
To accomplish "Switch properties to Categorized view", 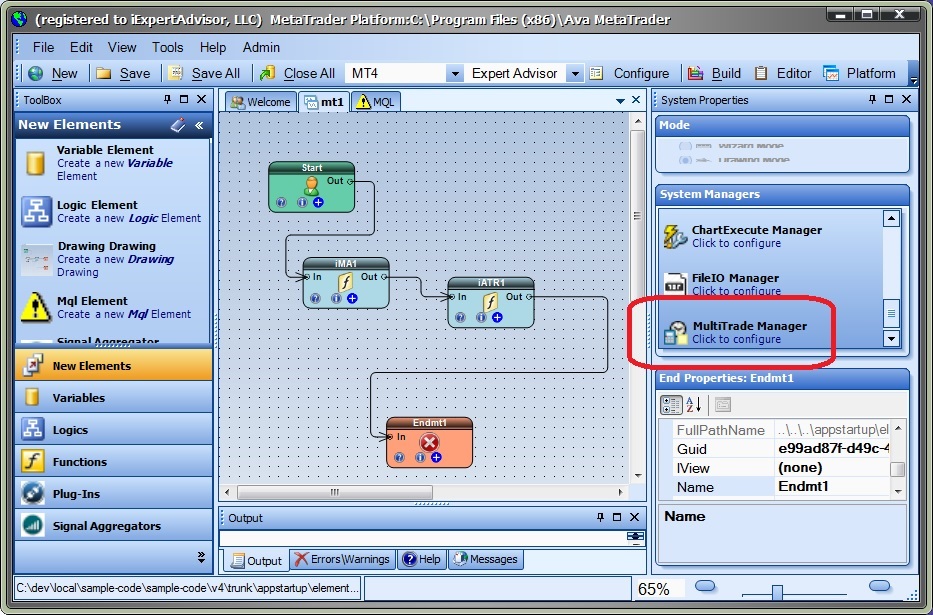I will click(x=671, y=405).
